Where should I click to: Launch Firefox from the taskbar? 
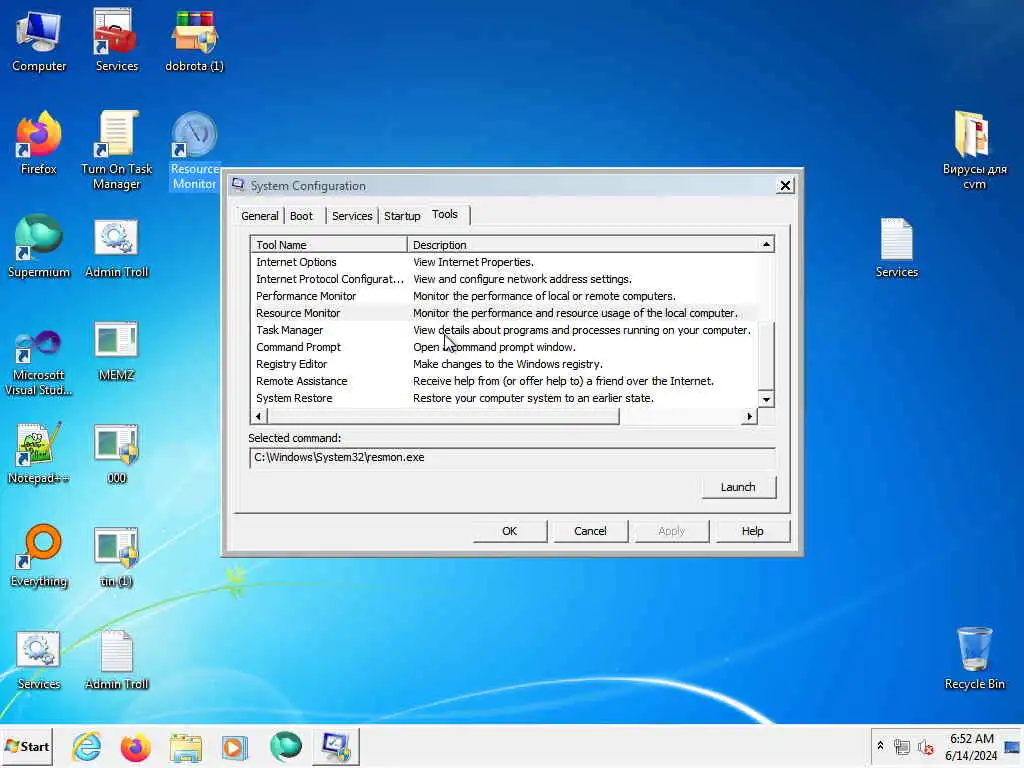point(135,746)
